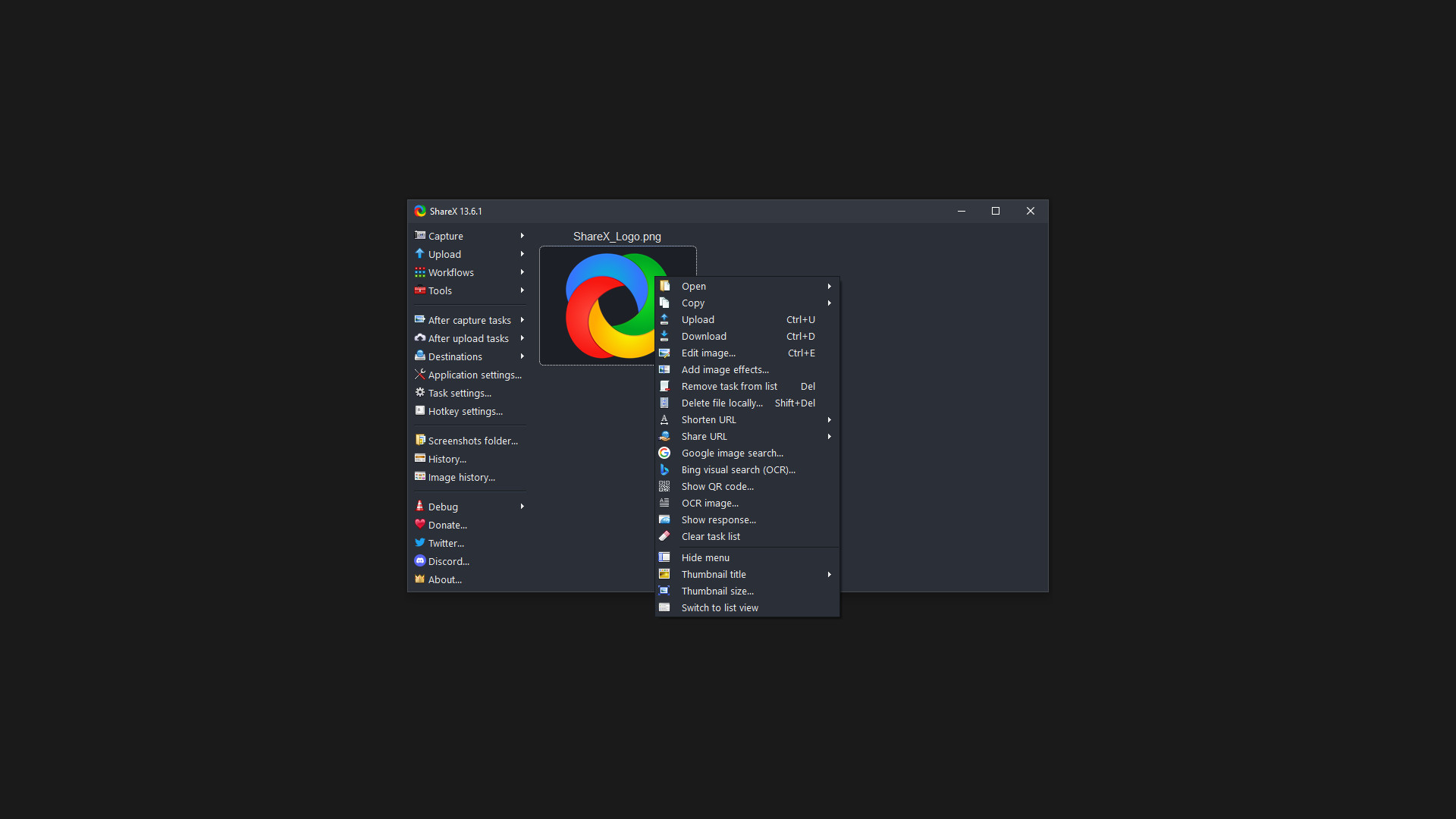Click the Upload arrow icon in sidebar
Viewport: 1456px width, 819px height.
pos(420,254)
